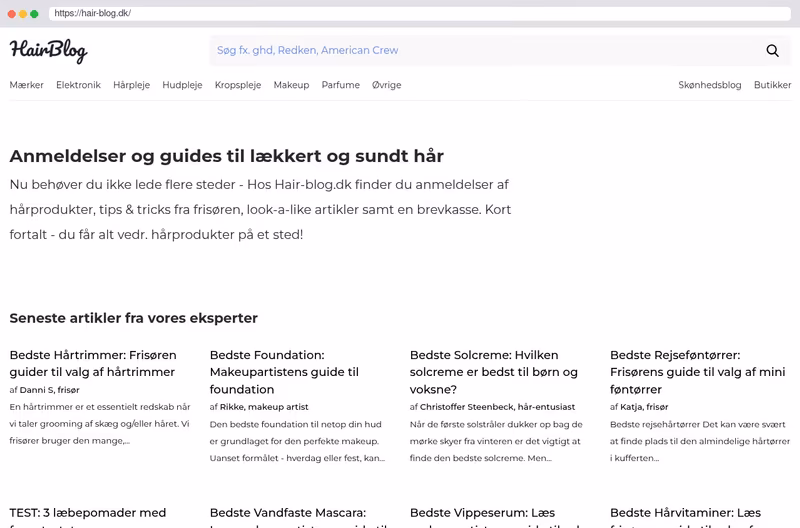This screenshot has width=800, height=528.
Task: Click the foundation excerpt 'Den bedste foundation'
Action: click(297, 441)
